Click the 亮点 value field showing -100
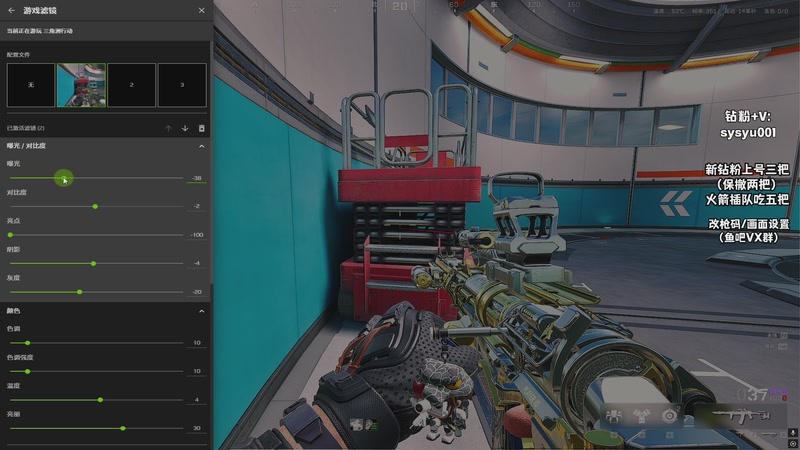 (x=197, y=235)
